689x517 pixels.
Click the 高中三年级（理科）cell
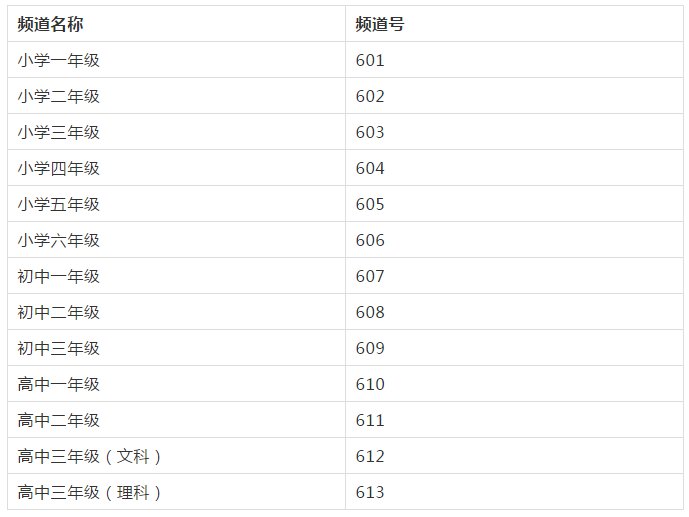[90, 492]
